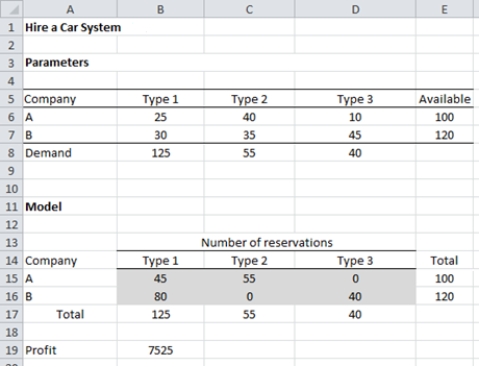Select Available value 100 in row 6
Image resolution: width=479 pixels, height=367 pixels.
click(444, 117)
